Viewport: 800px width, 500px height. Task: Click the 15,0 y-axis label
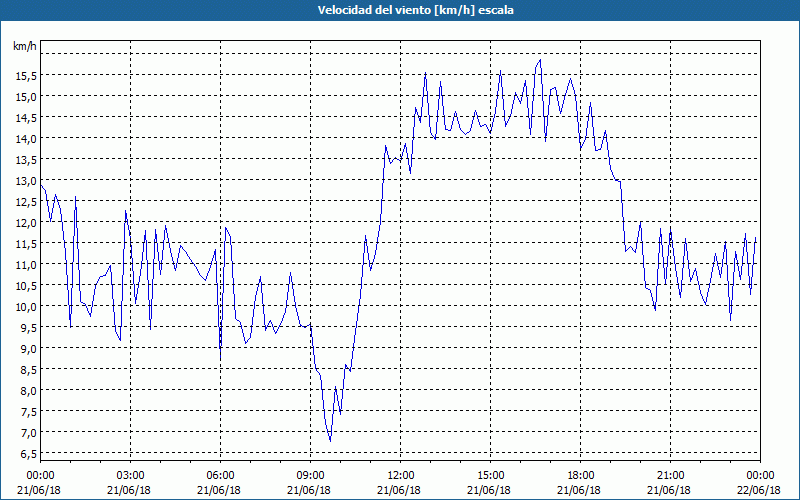26,96
